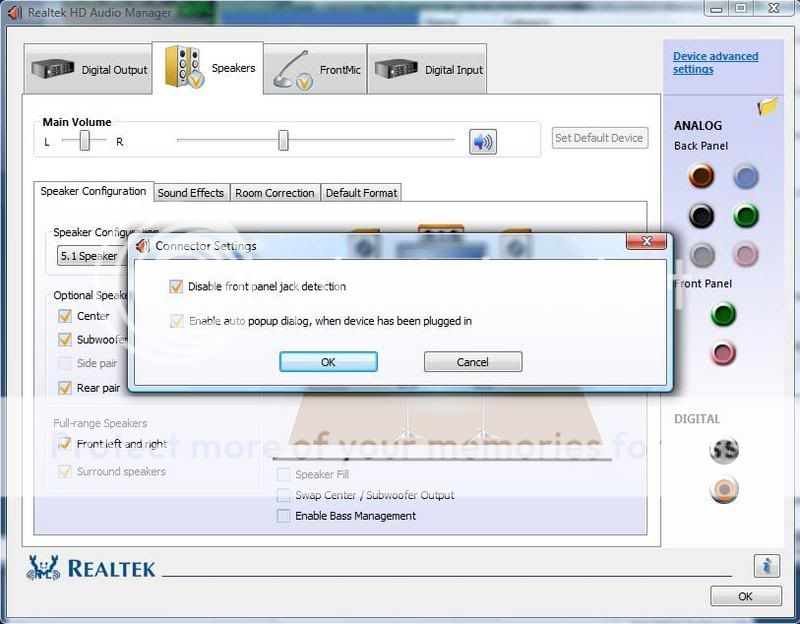Screen dimensions: 800x624
Task: Minimize the Realtek HD Audio Manager window
Action: (716, 9)
